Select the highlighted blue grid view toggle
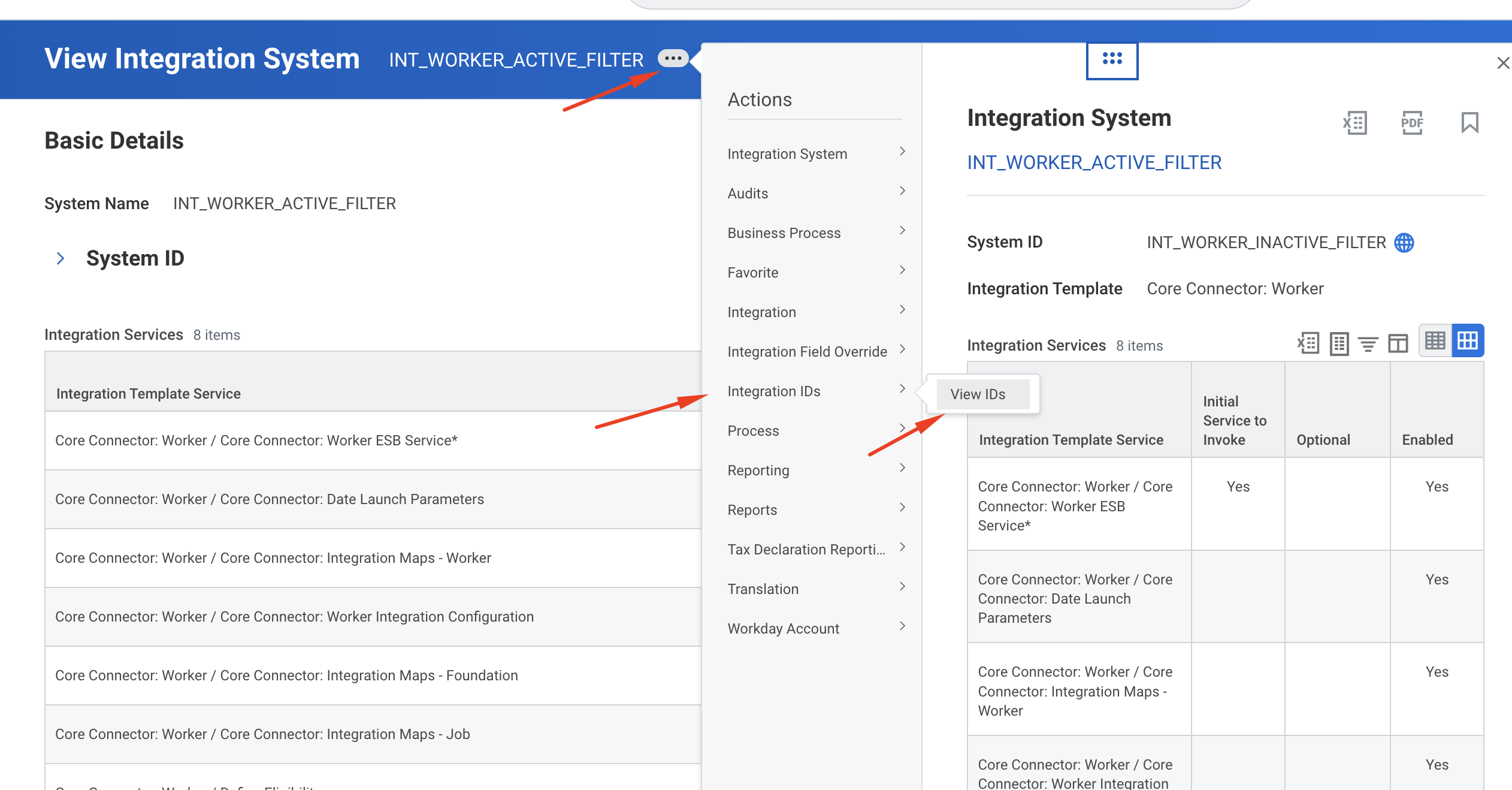Screen dimensions: 1512x790 coord(1468,340)
